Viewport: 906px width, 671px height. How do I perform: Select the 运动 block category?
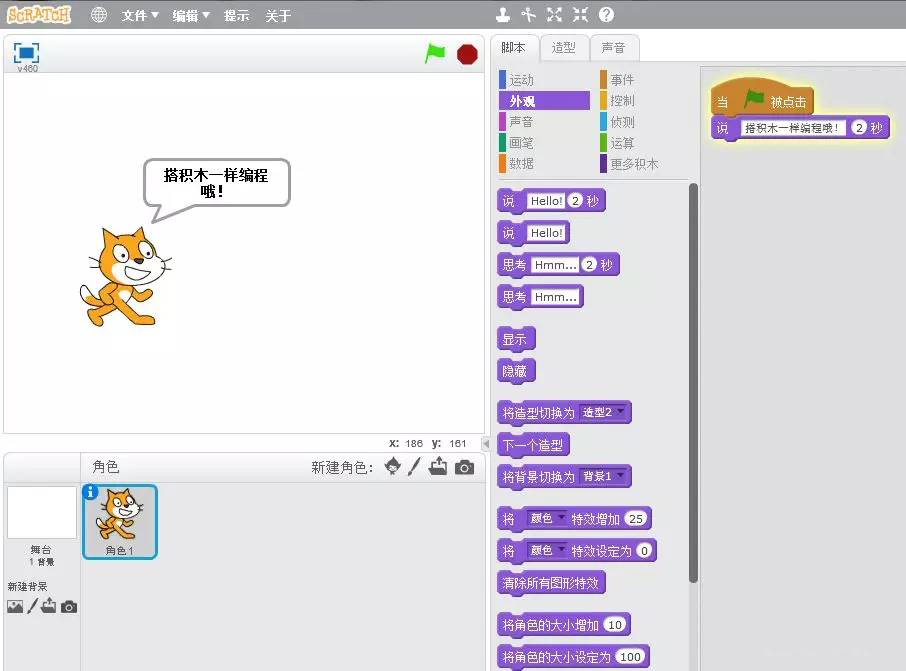(522, 80)
